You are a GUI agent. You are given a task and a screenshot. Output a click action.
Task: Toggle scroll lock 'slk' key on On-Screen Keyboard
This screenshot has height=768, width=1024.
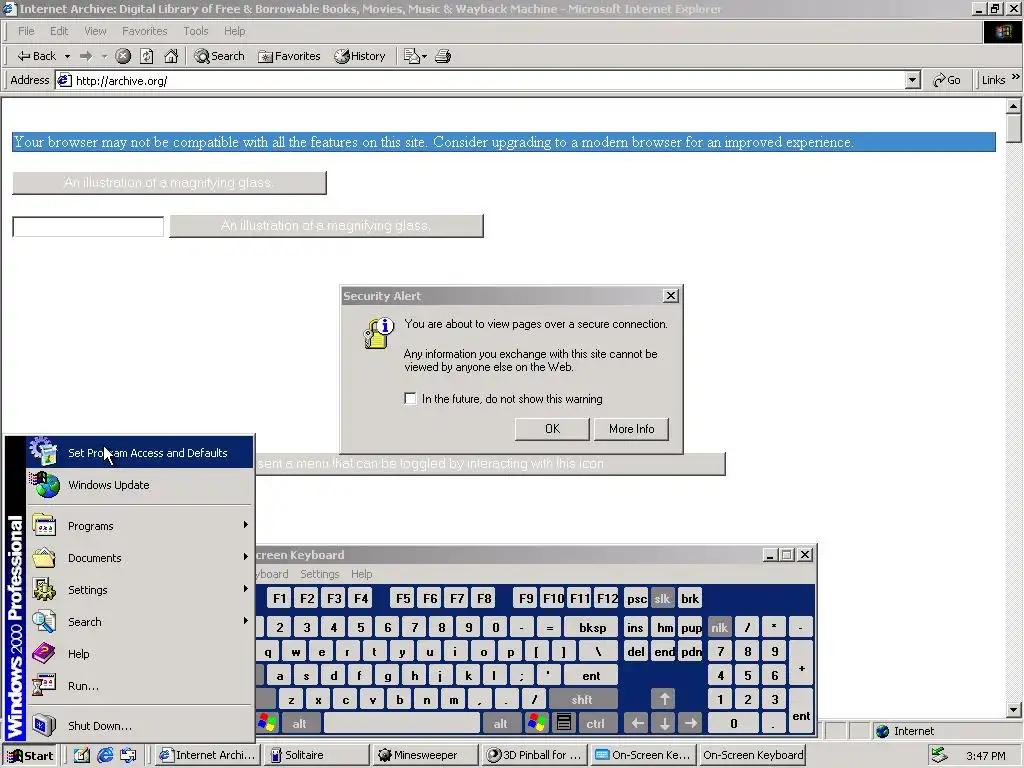[662, 599]
